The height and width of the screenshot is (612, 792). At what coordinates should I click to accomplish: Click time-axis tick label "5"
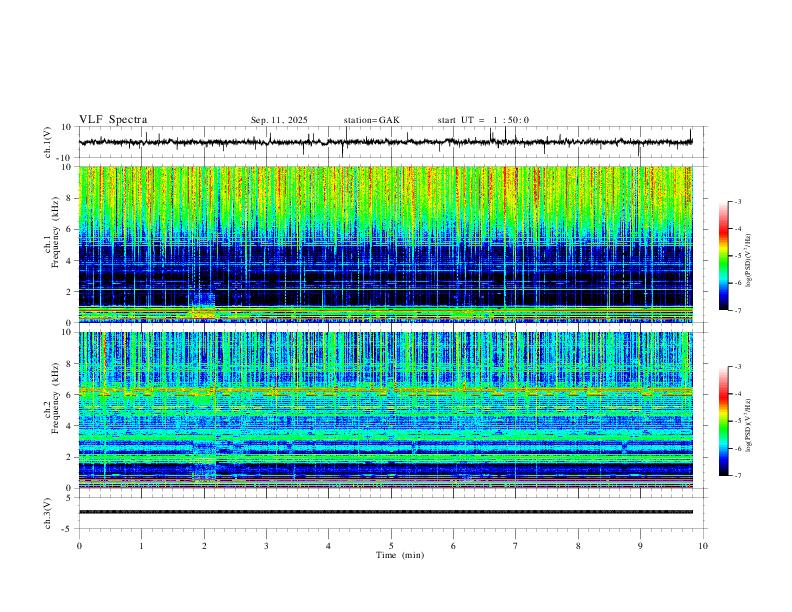point(391,546)
